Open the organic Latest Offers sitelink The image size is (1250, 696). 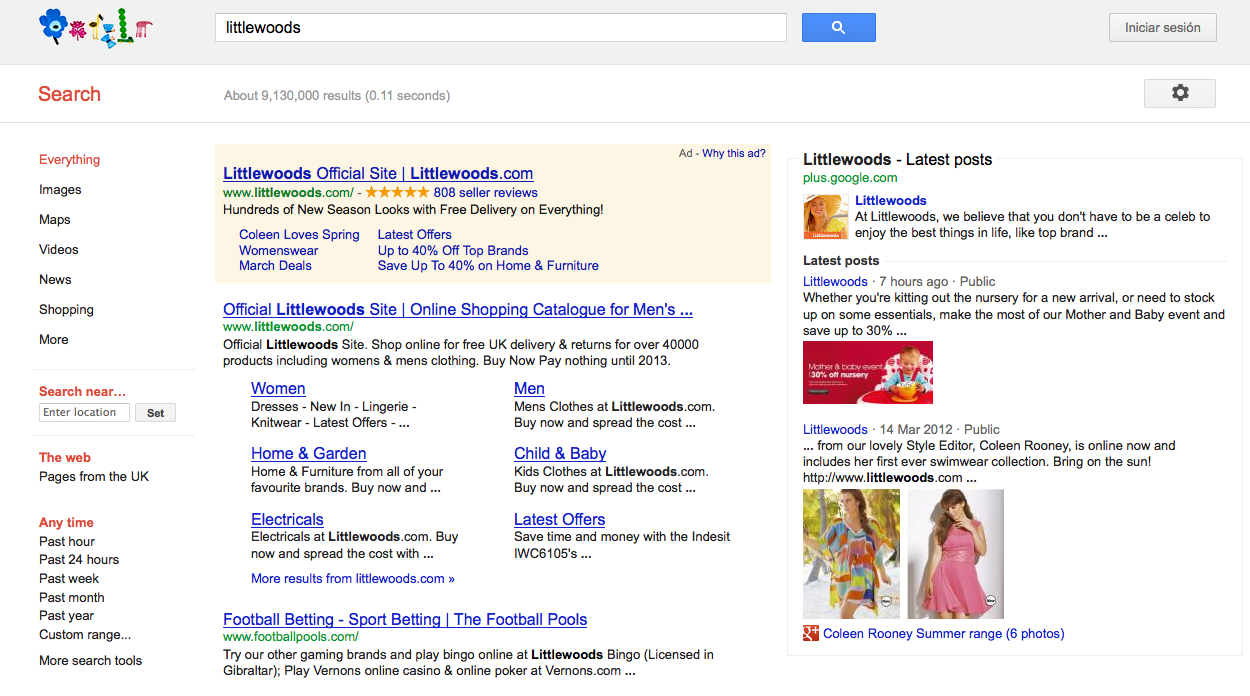pos(559,519)
